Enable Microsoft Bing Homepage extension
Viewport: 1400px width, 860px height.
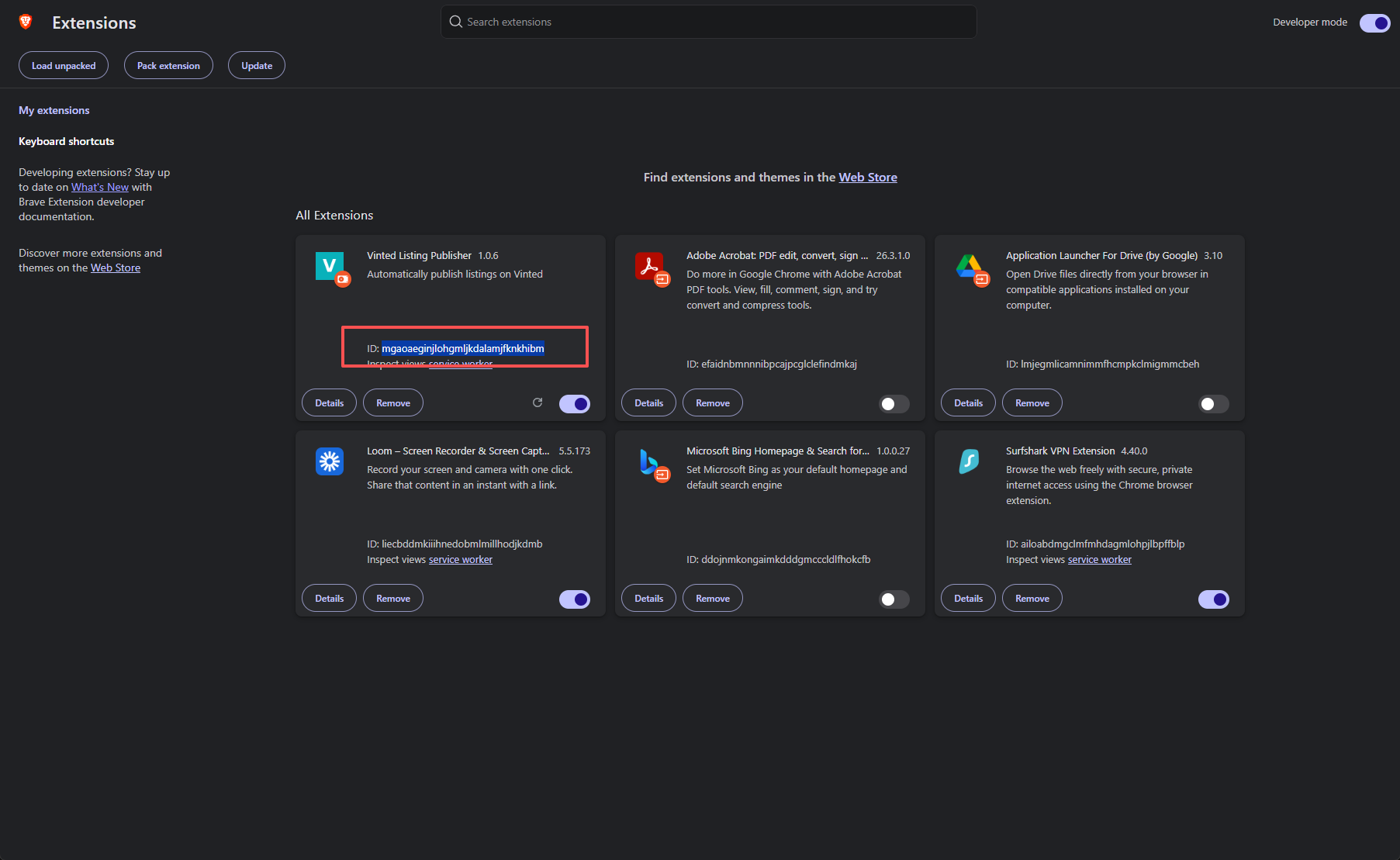pyautogui.click(x=894, y=599)
